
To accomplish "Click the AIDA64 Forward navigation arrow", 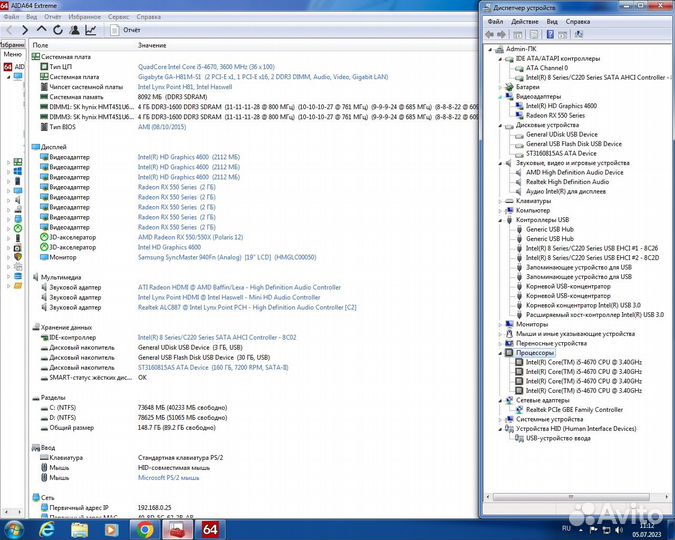I will tap(25, 30).
